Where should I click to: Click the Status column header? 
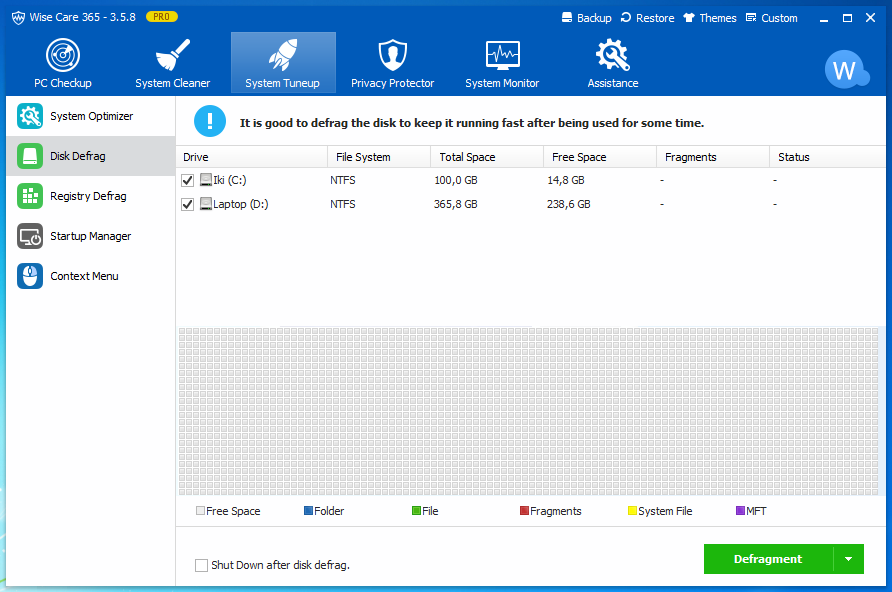(827, 157)
